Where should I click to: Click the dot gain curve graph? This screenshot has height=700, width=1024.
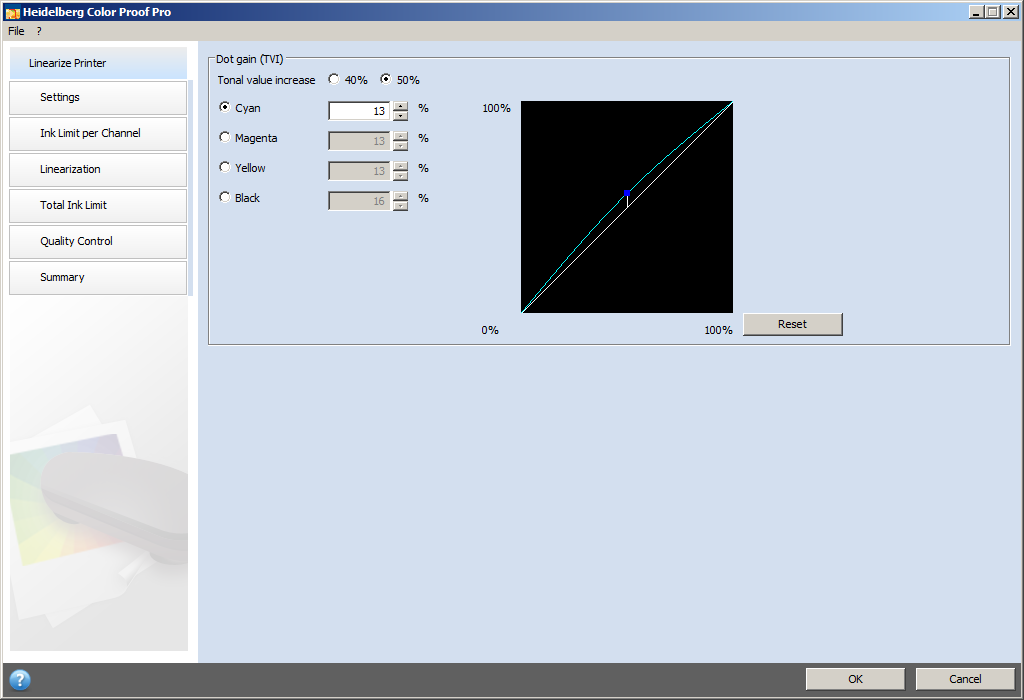pyautogui.click(x=627, y=207)
